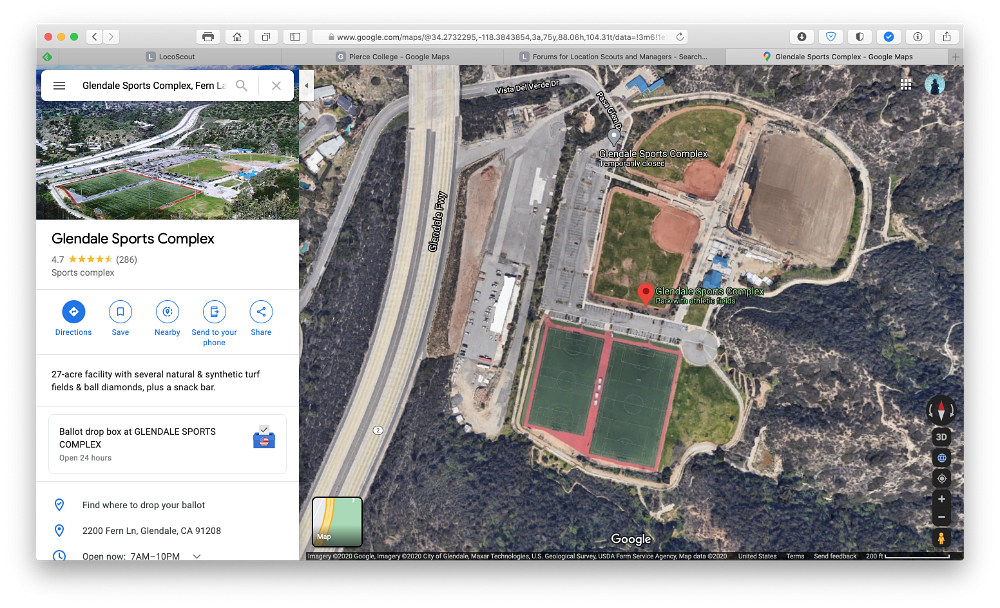Toggle globe view button
Image resolution: width=1000 pixels, height=608 pixels.
tap(941, 457)
